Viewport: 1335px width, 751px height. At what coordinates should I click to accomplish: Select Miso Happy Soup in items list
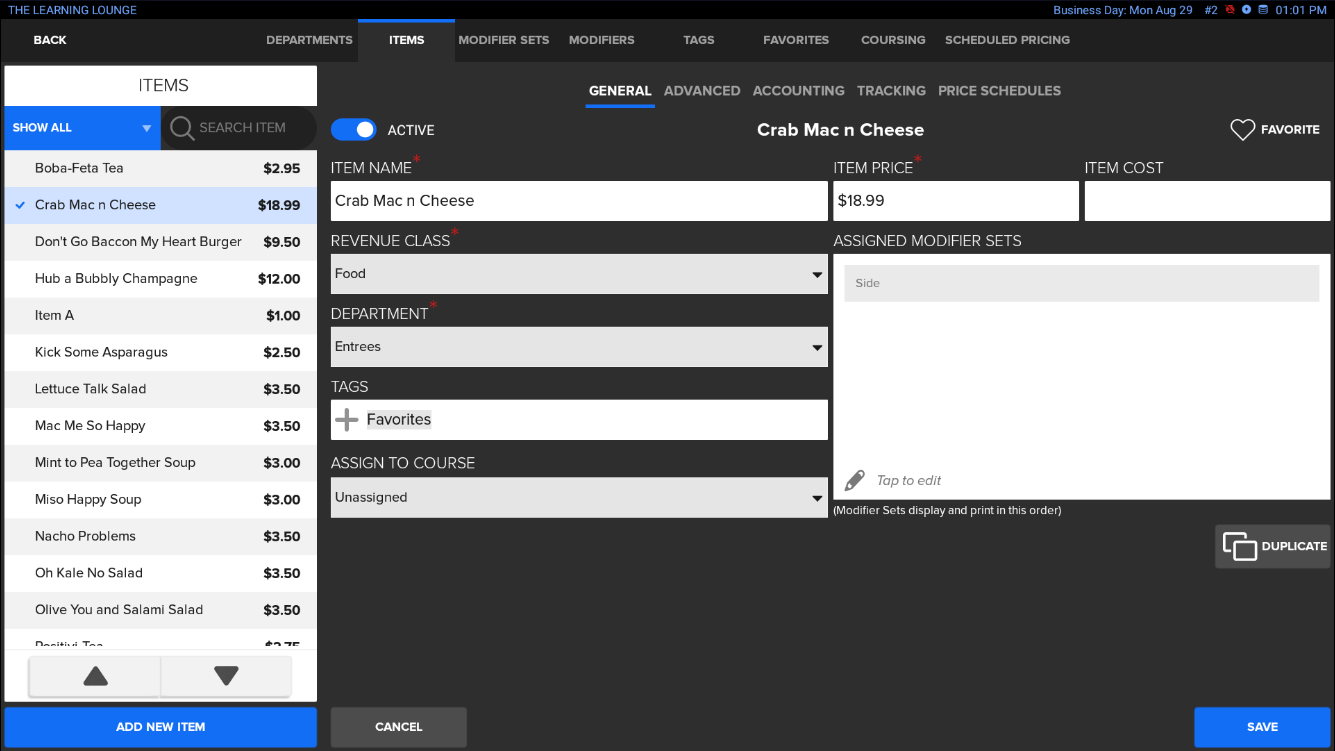[x=160, y=499]
